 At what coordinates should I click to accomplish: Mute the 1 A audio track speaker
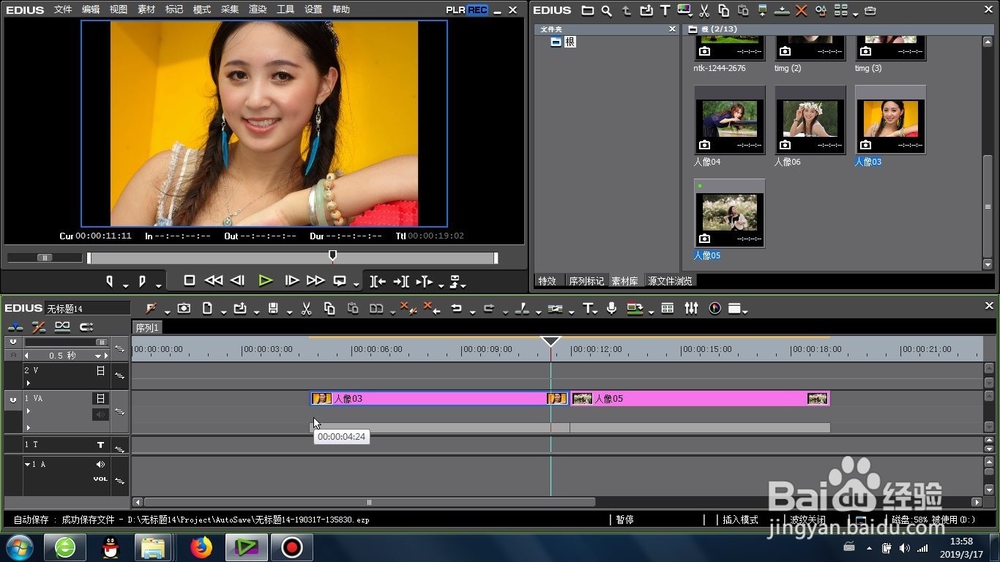[x=100, y=464]
